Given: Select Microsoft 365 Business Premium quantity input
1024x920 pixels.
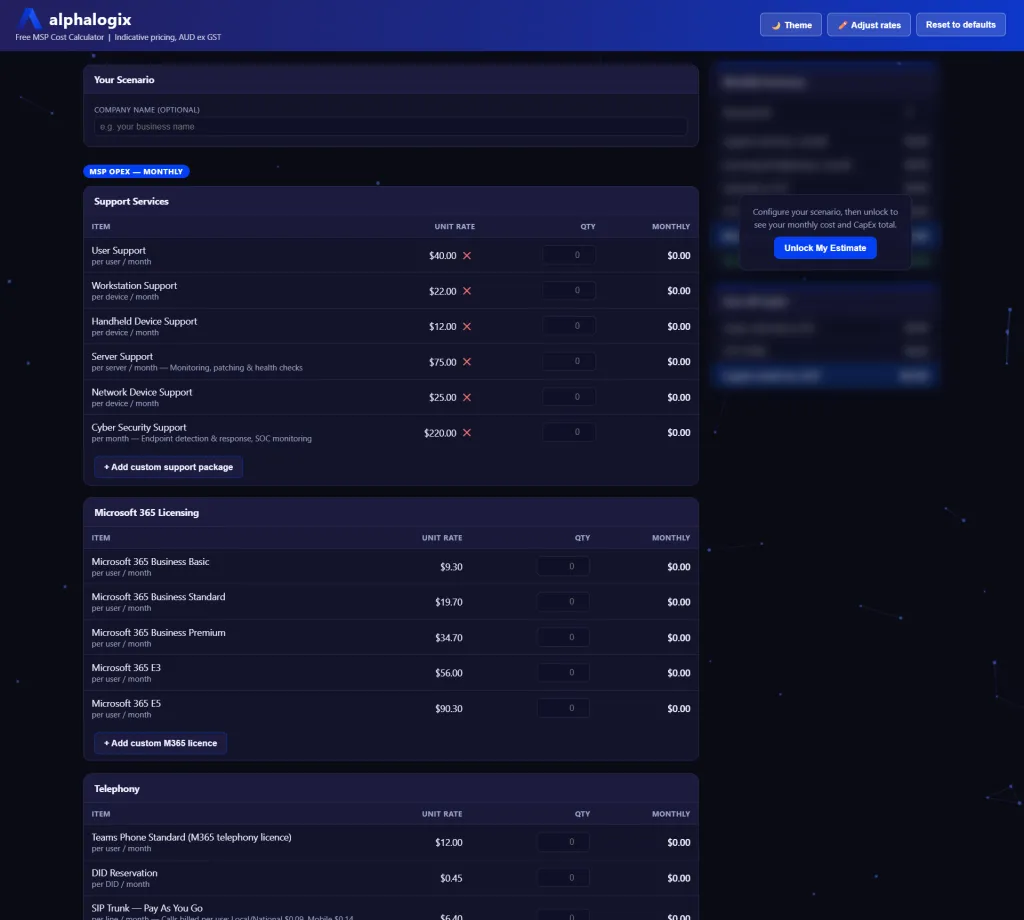Looking at the screenshot, I should pos(564,637).
